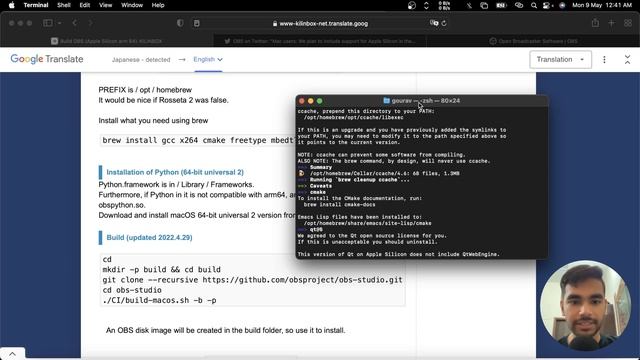This screenshot has width=640, height=360.
Task: Switch to Open Broadcaster Software tab
Action: point(533,41)
